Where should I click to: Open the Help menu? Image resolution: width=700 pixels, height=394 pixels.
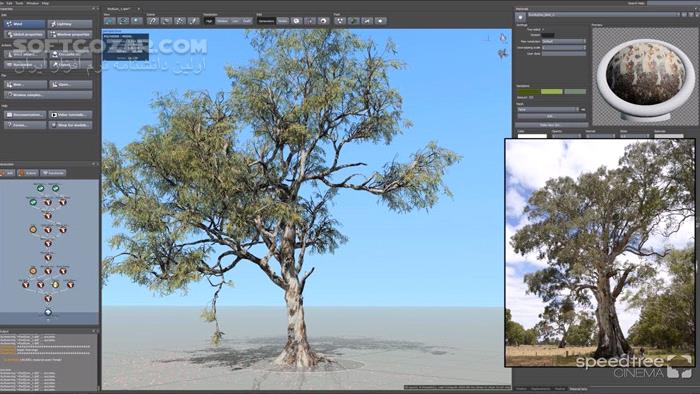(45, 3)
